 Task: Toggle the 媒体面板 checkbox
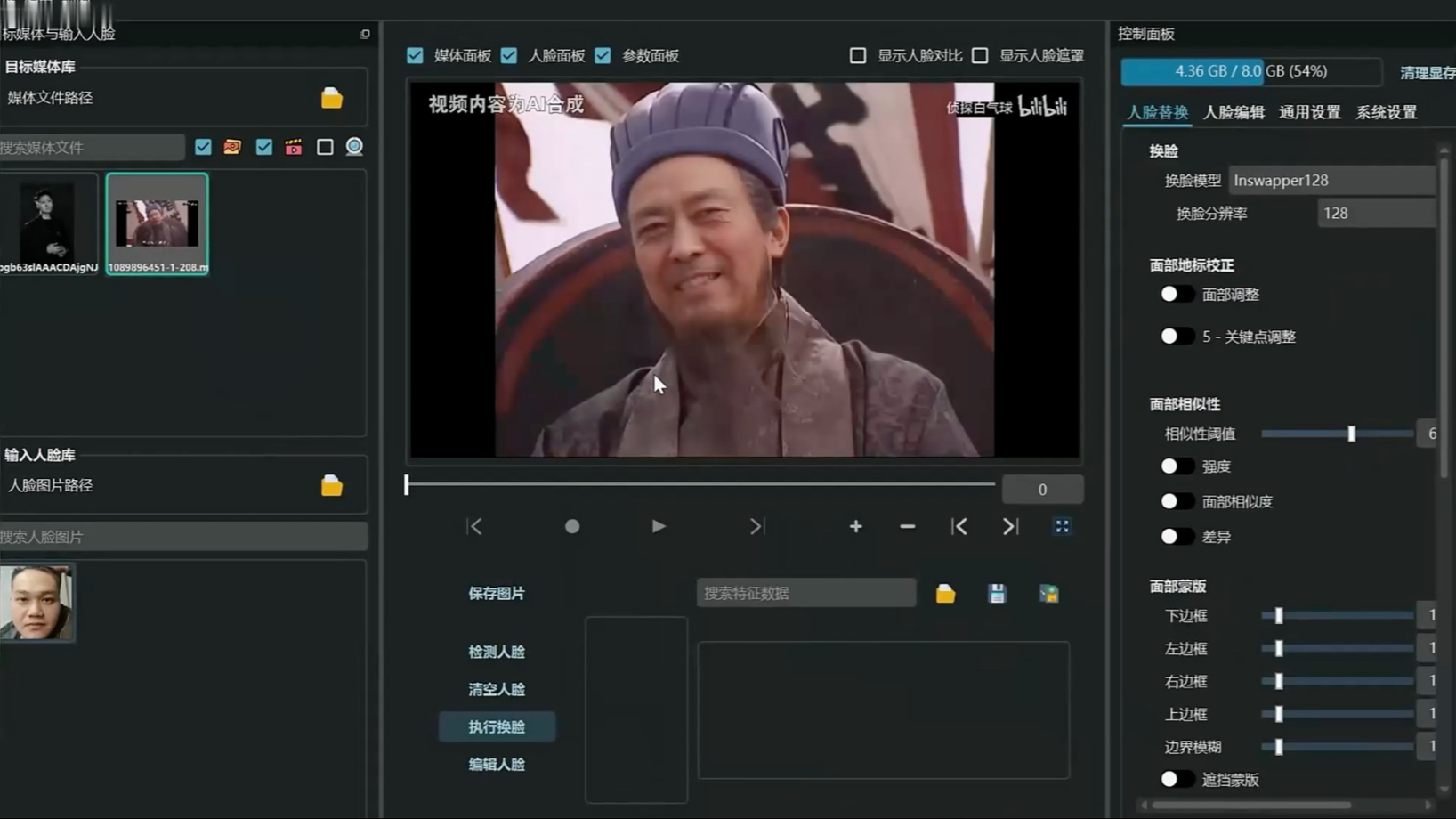(x=415, y=55)
